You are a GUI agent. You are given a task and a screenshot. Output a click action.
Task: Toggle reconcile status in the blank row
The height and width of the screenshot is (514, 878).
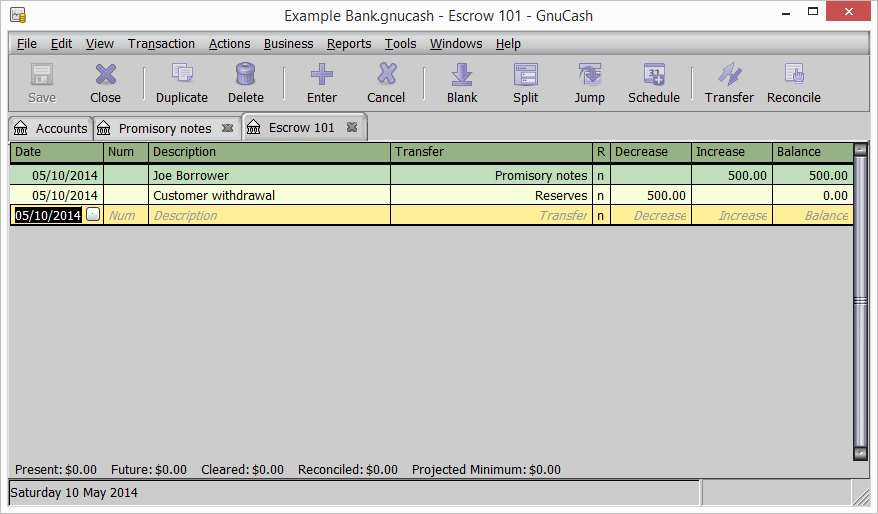[x=601, y=215]
